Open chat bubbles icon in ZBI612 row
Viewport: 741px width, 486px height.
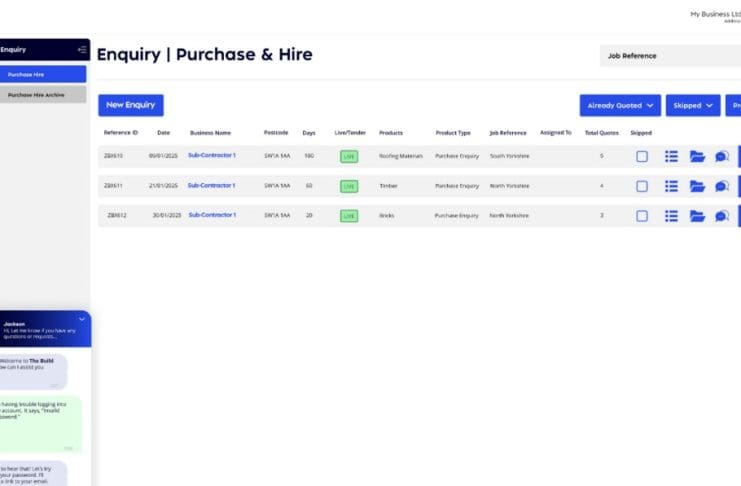[x=722, y=216]
